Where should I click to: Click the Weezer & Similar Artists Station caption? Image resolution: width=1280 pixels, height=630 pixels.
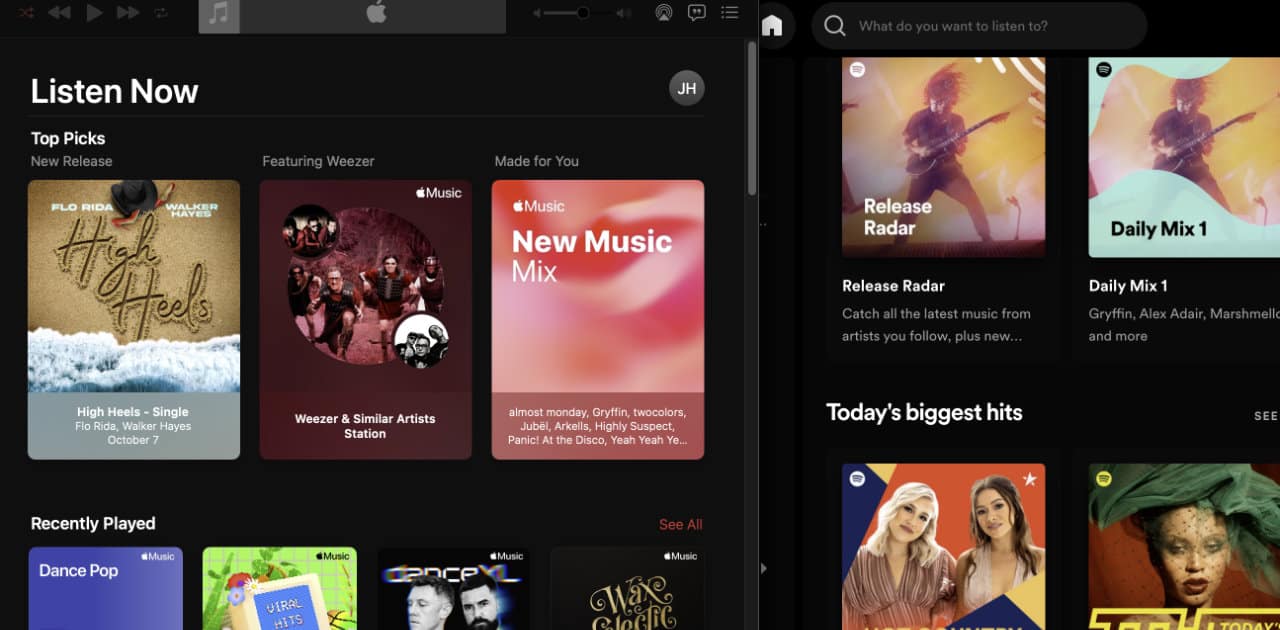click(x=365, y=426)
